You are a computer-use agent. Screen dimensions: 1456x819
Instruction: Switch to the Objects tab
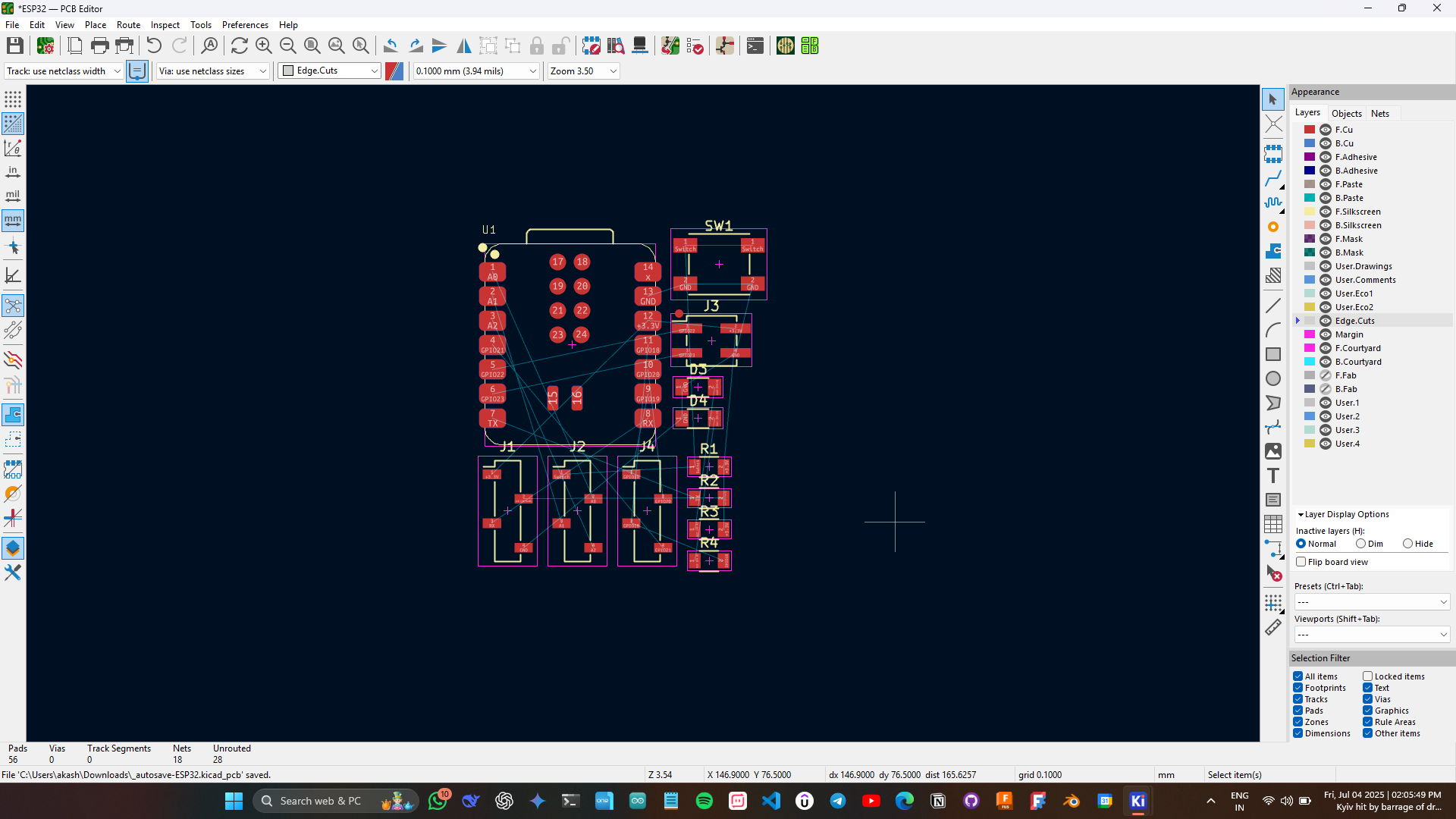click(1347, 113)
